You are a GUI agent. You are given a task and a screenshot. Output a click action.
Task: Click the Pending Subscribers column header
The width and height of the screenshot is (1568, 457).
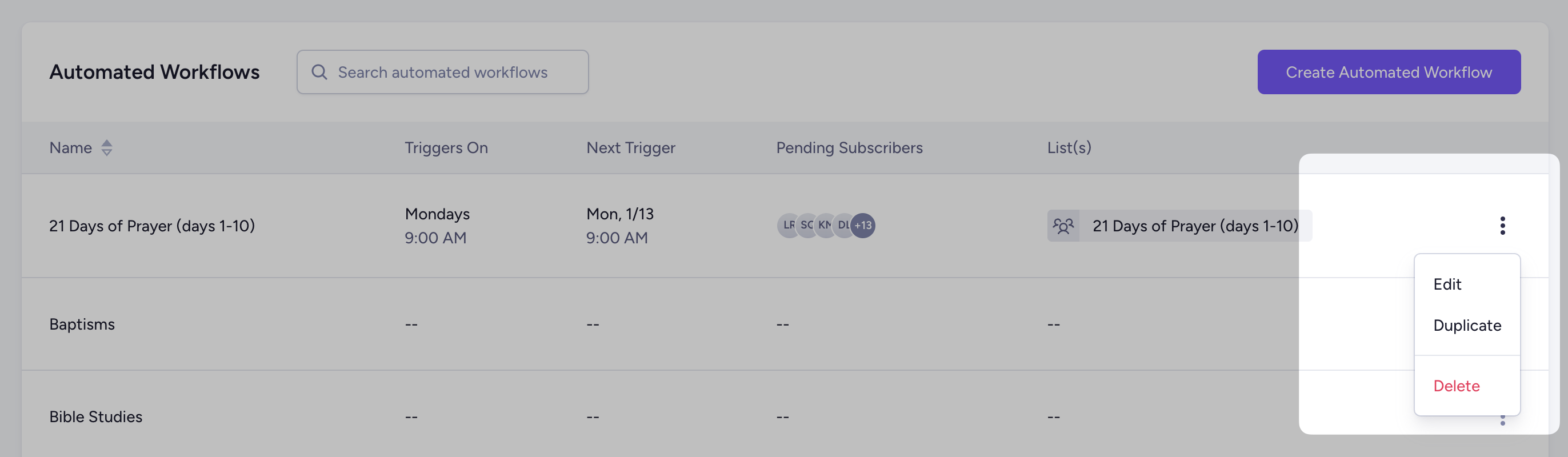coord(849,148)
